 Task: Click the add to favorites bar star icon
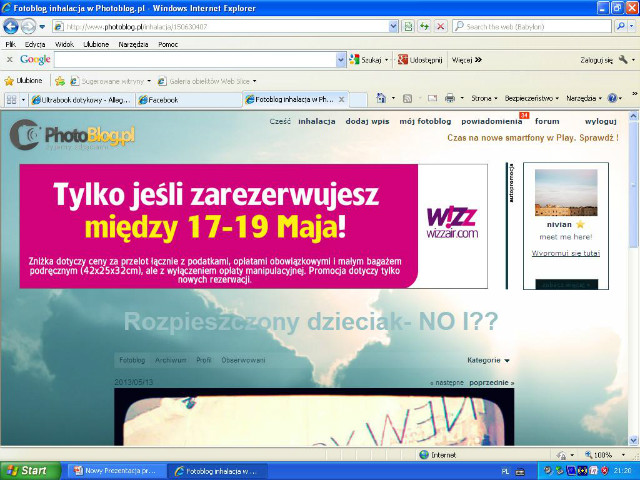(x=60, y=81)
